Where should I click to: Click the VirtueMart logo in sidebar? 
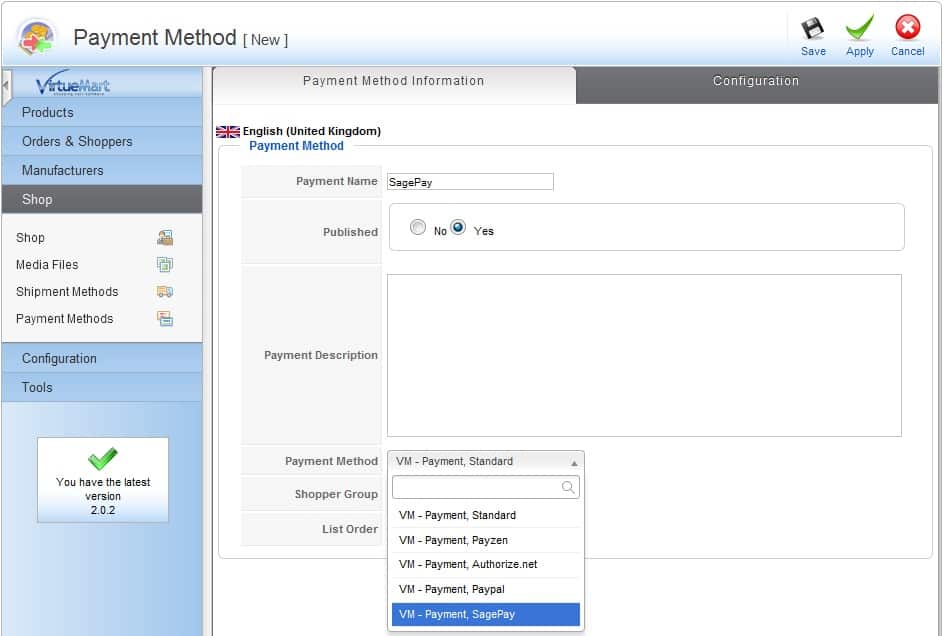pos(73,83)
